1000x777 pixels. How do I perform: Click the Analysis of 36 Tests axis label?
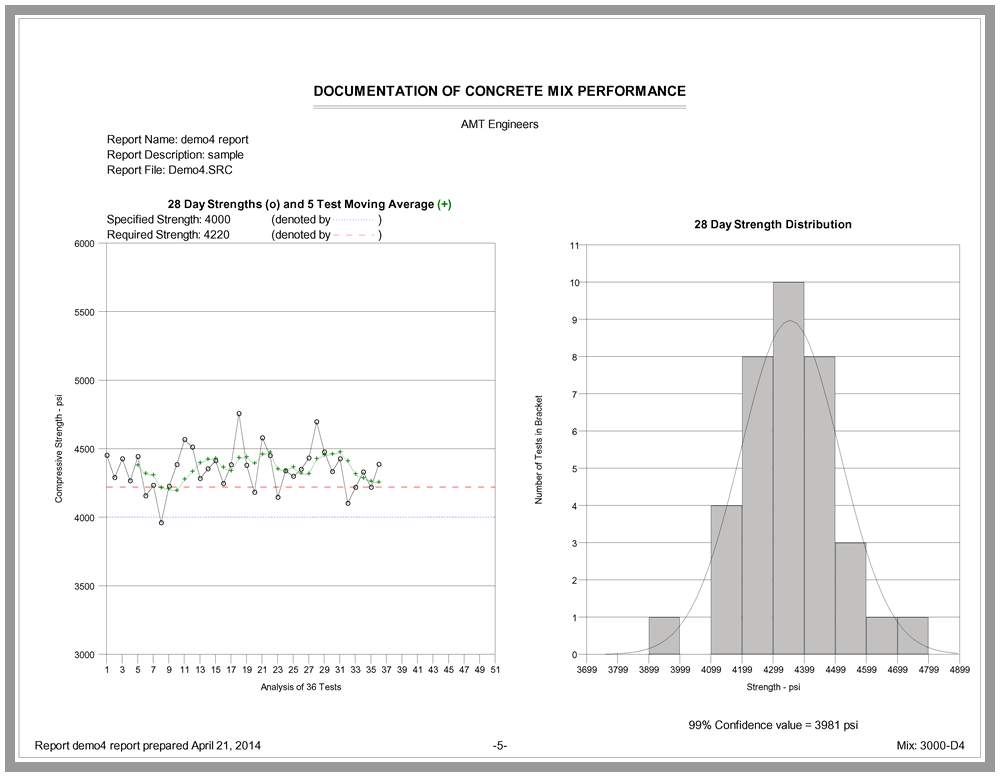click(x=300, y=688)
